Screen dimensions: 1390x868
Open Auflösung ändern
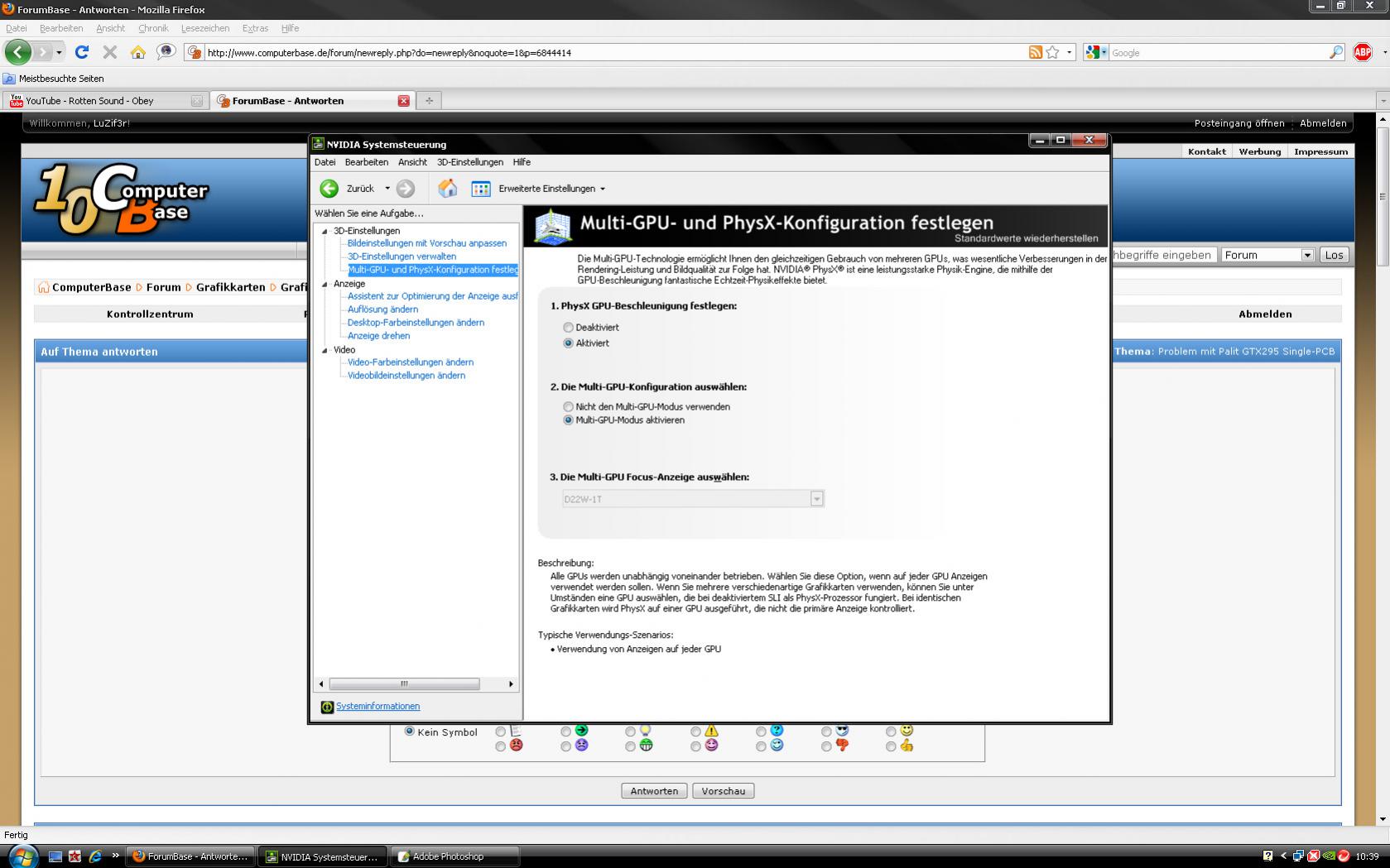tap(382, 309)
